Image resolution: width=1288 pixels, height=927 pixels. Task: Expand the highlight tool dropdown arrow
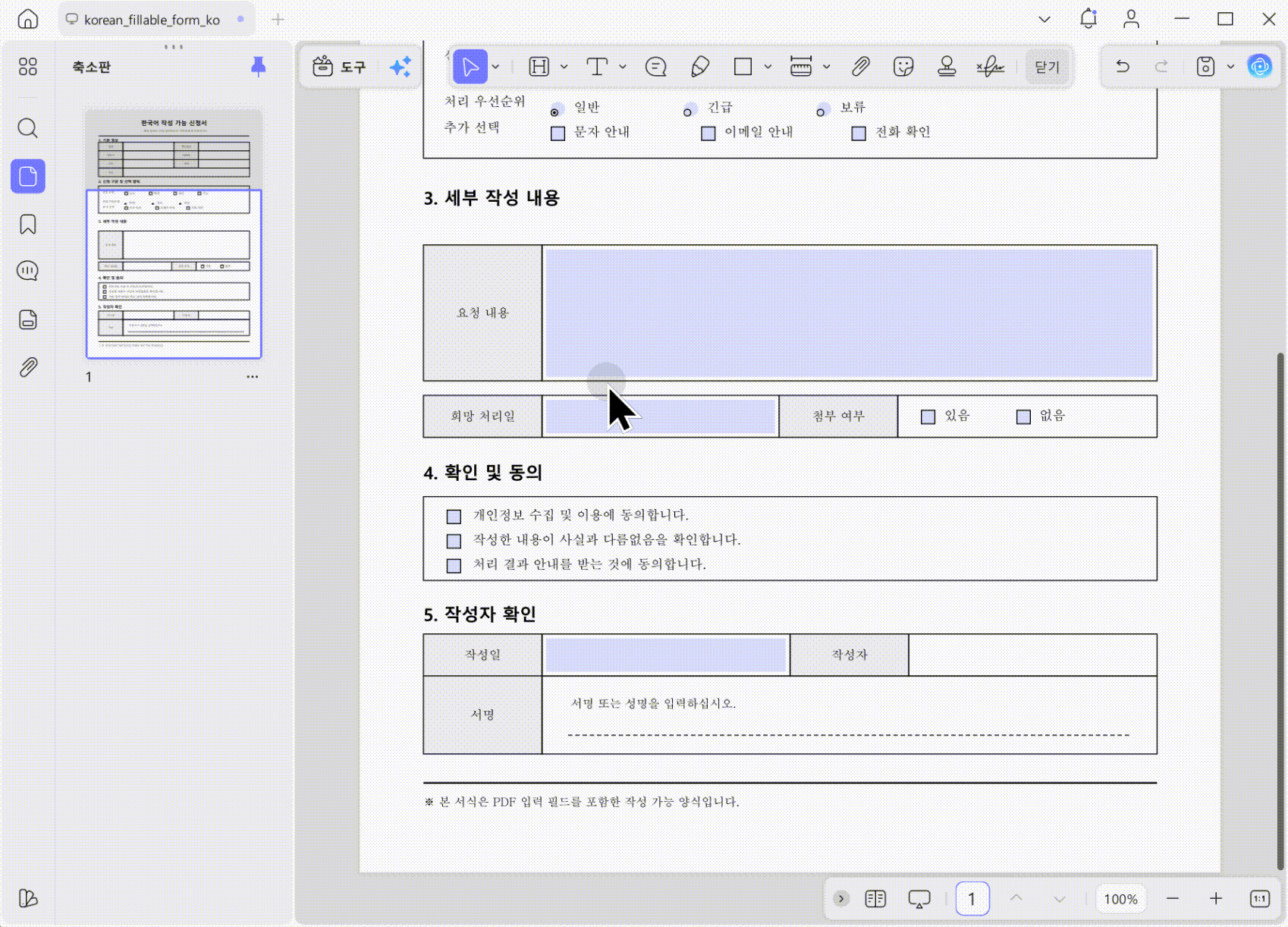pyautogui.click(x=564, y=67)
